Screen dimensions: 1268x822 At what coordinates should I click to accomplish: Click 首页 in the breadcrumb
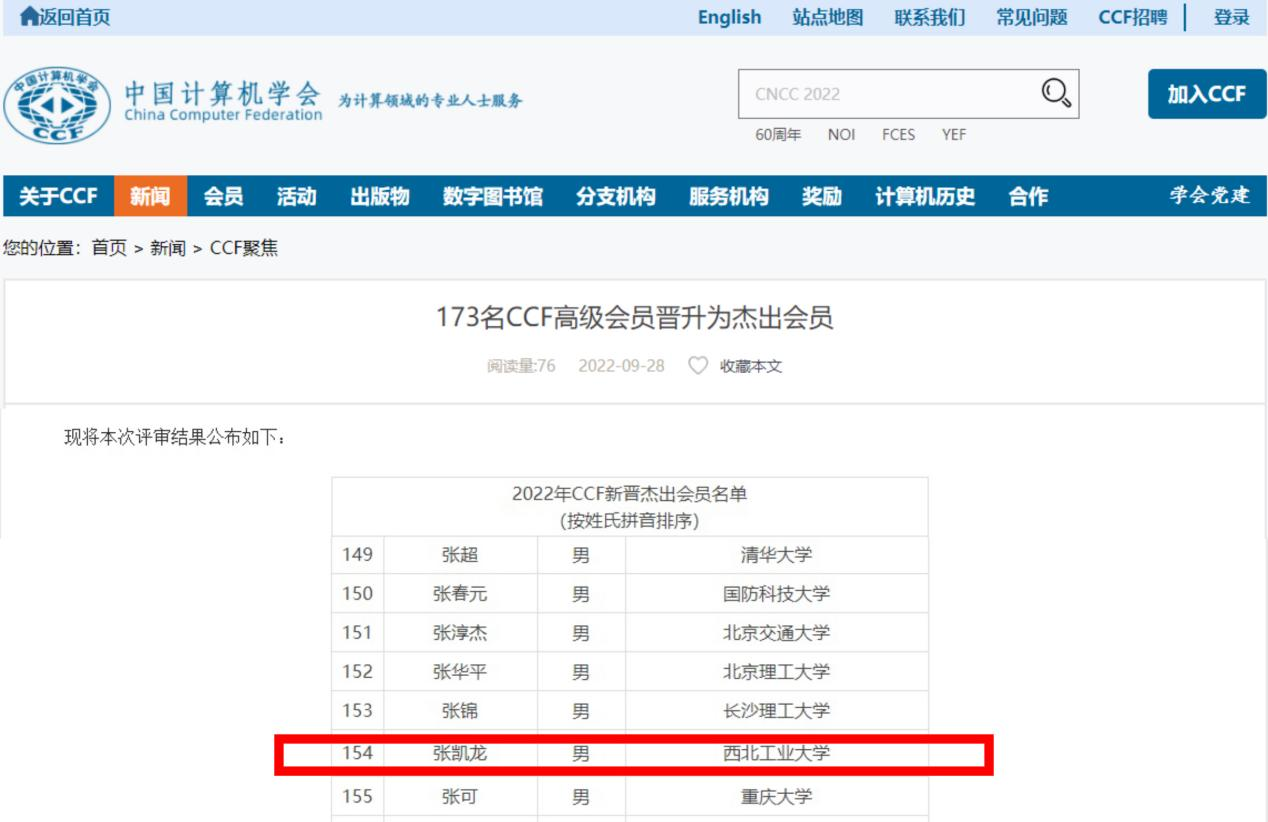pos(109,248)
